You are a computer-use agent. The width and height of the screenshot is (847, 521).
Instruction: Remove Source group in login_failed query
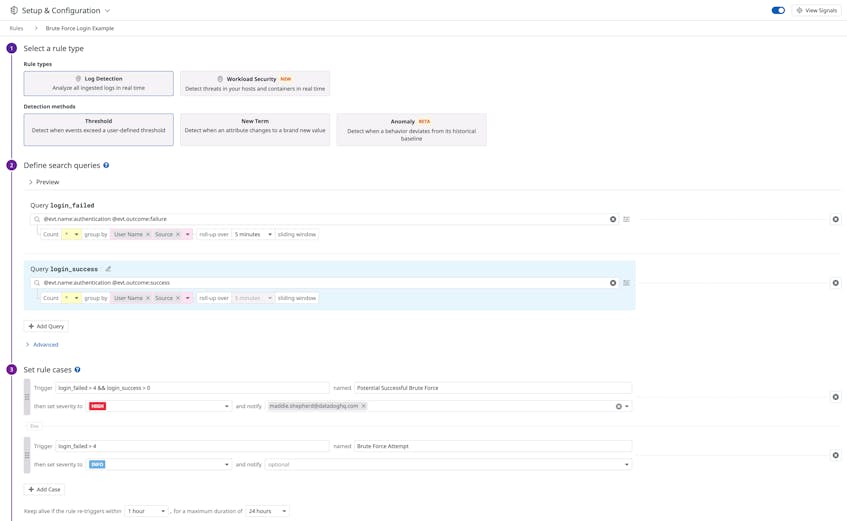178,234
